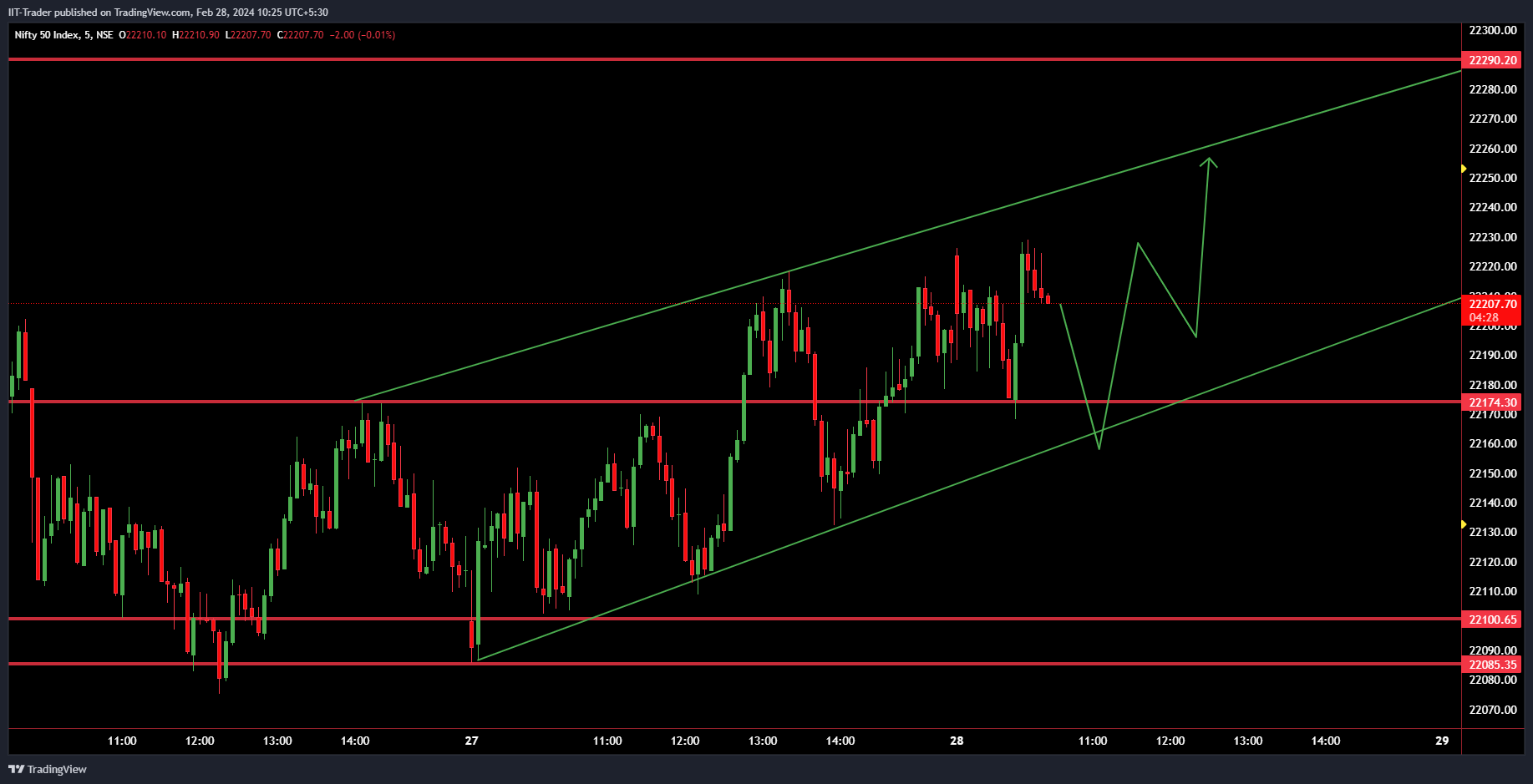Click the open value O22210.10
1533x784 pixels.
[x=143, y=35]
